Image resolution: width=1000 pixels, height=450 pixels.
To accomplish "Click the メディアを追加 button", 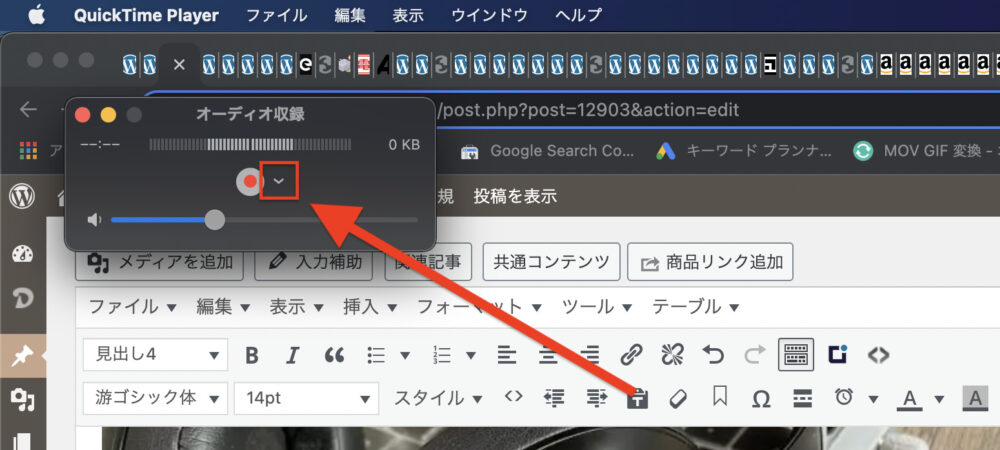I will [159, 262].
